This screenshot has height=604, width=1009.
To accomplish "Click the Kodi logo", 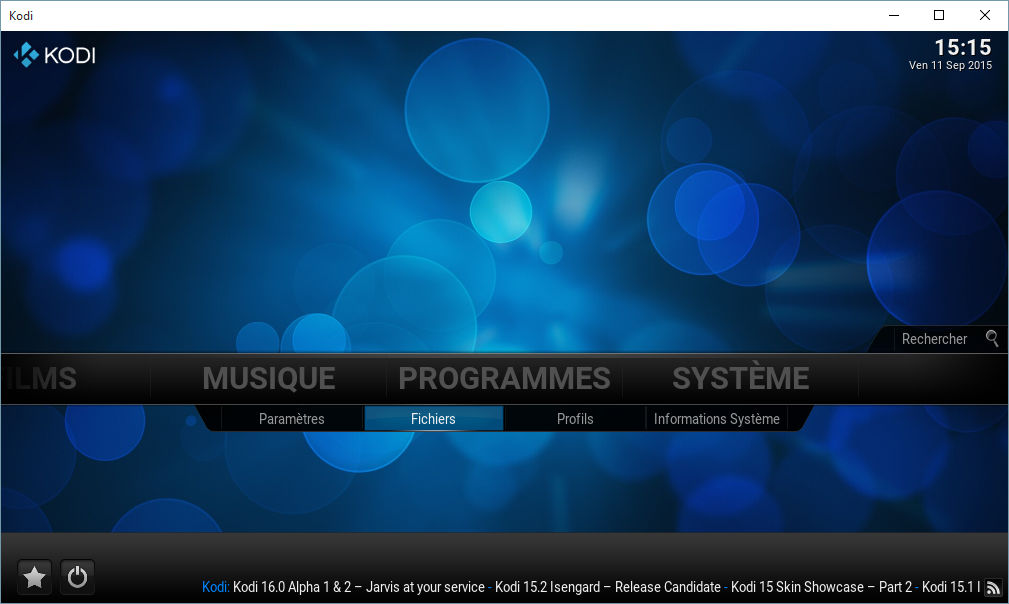I will (x=55, y=55).
